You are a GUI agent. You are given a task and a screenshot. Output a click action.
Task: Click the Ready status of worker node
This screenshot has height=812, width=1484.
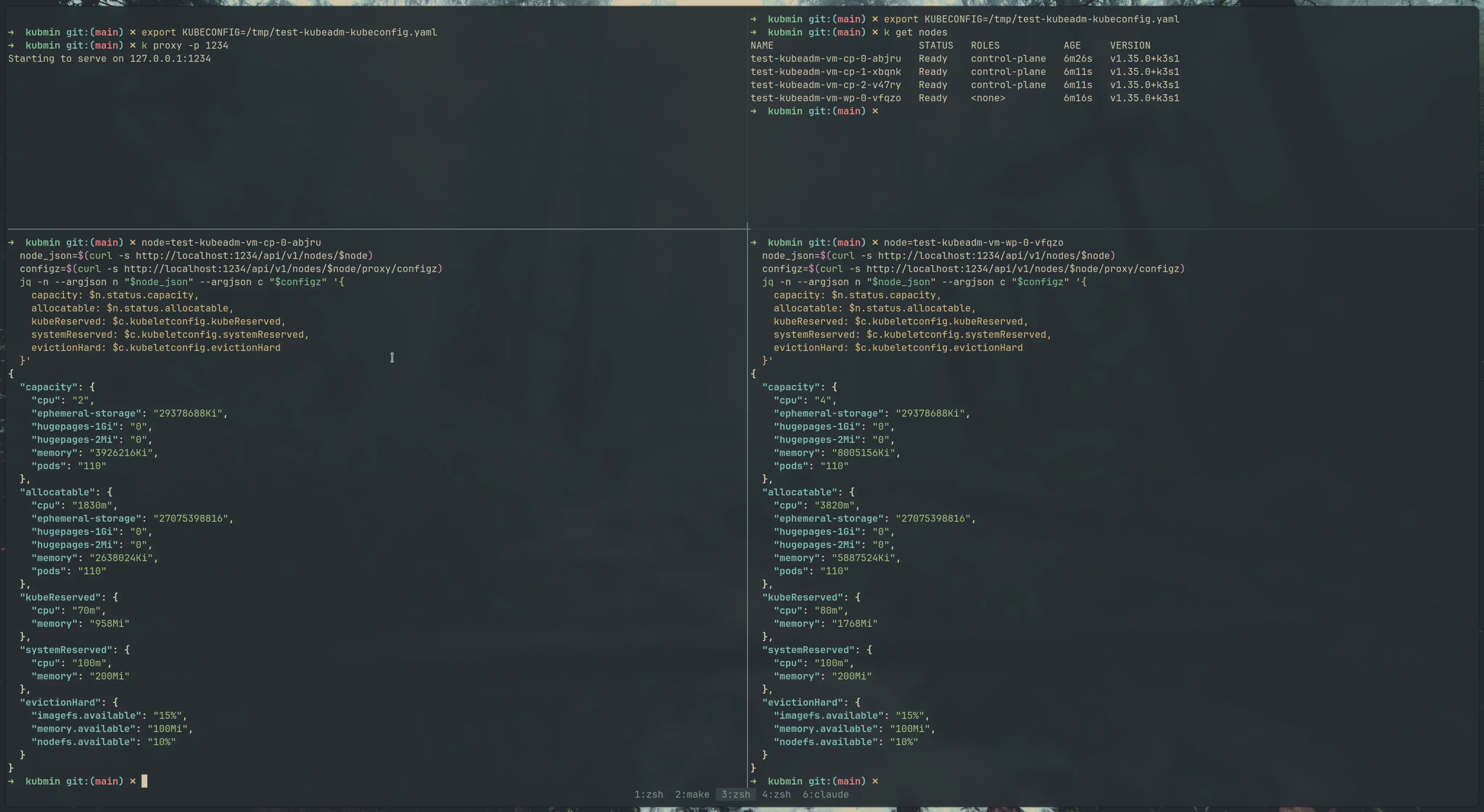point(933,98)
